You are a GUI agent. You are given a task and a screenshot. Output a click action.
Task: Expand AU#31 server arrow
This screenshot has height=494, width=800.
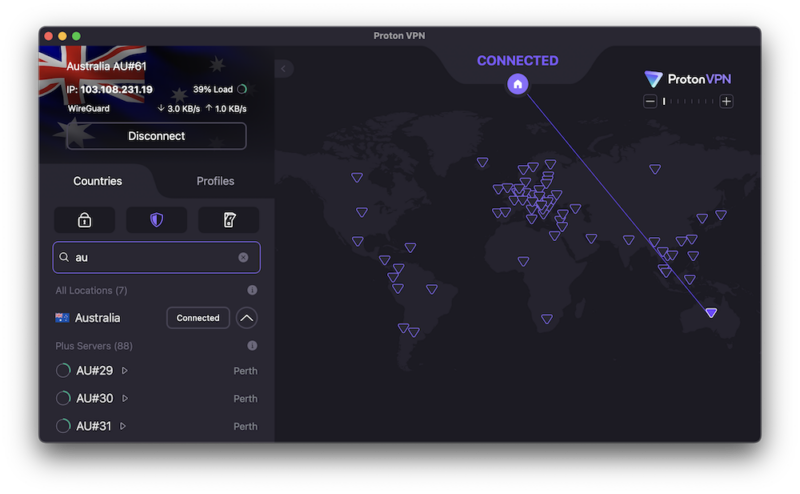(123, 426)
